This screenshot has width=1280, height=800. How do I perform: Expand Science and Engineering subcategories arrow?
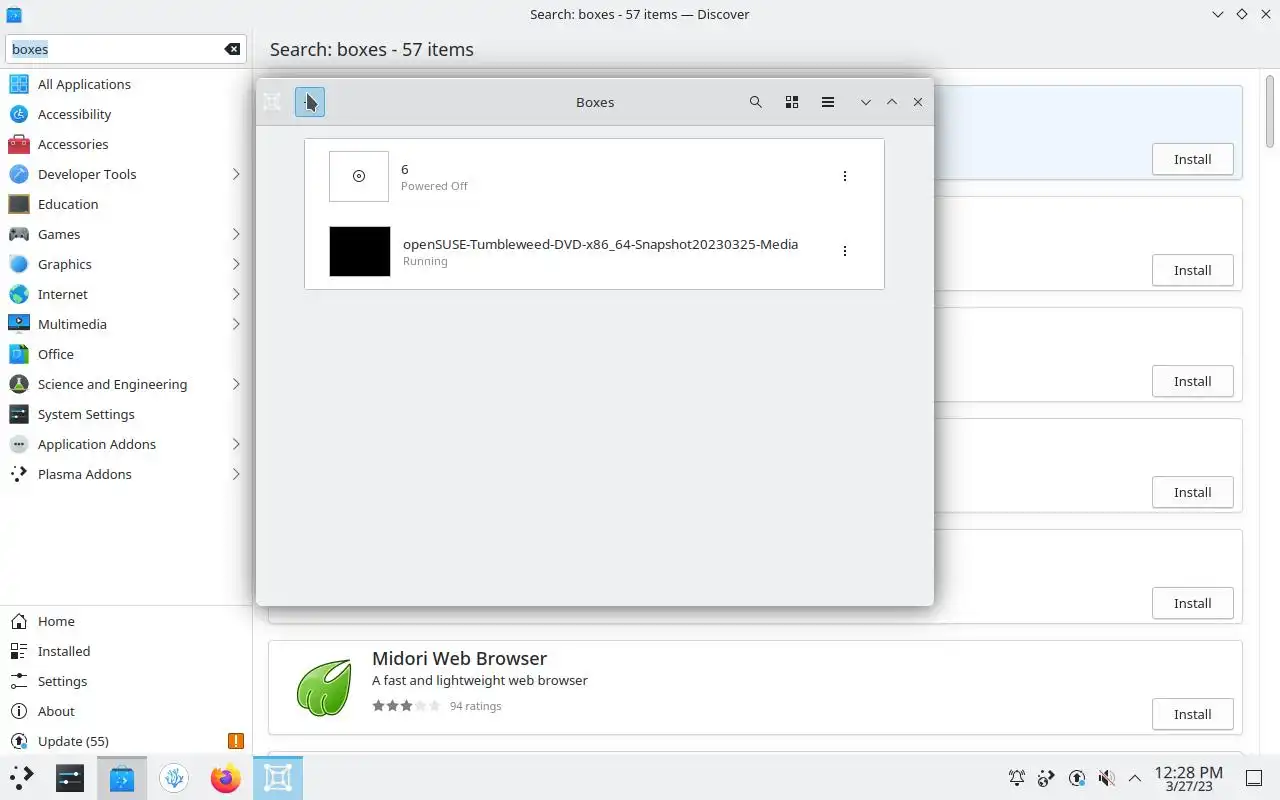tap(236, 384)
